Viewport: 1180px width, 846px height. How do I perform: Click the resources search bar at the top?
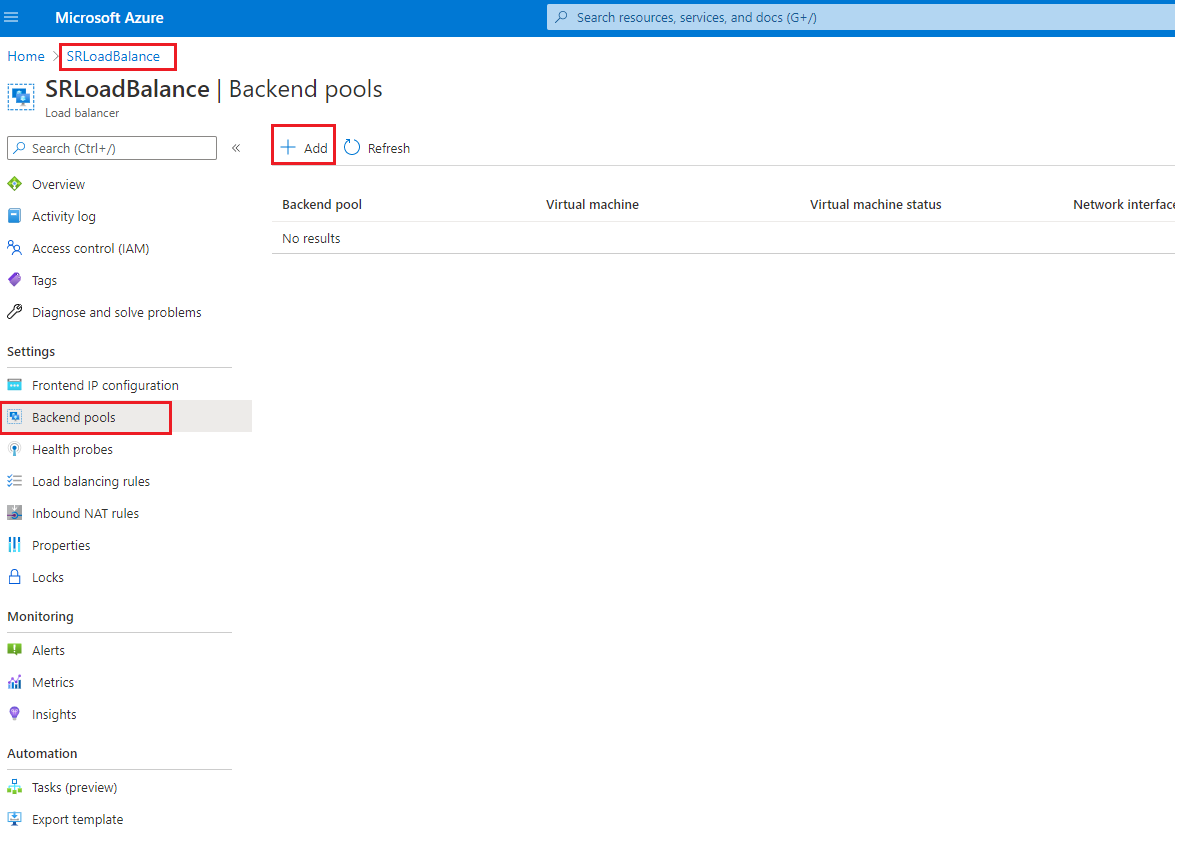tap(860, 17)
